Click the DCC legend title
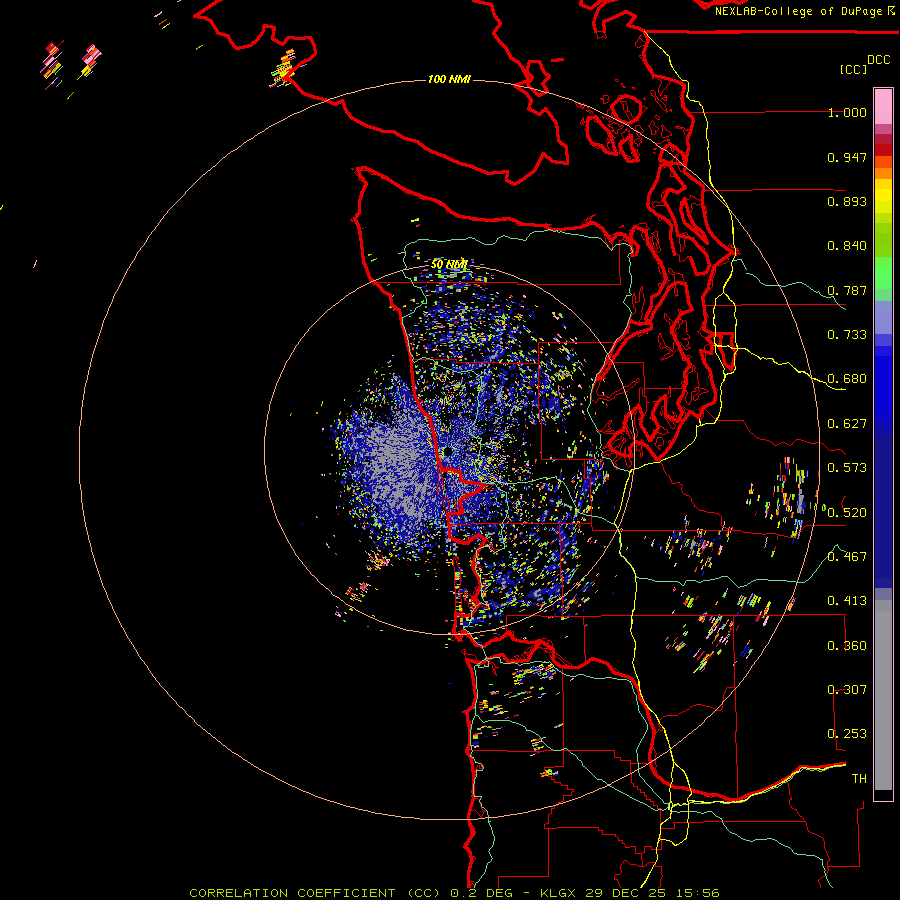 [879, 60]
